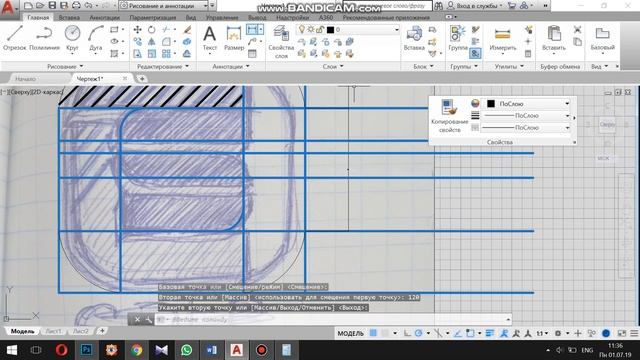This screenshot has width=640, height=360.
Task: Open the Параметризация ribbon tab
Action: [153, 18]
